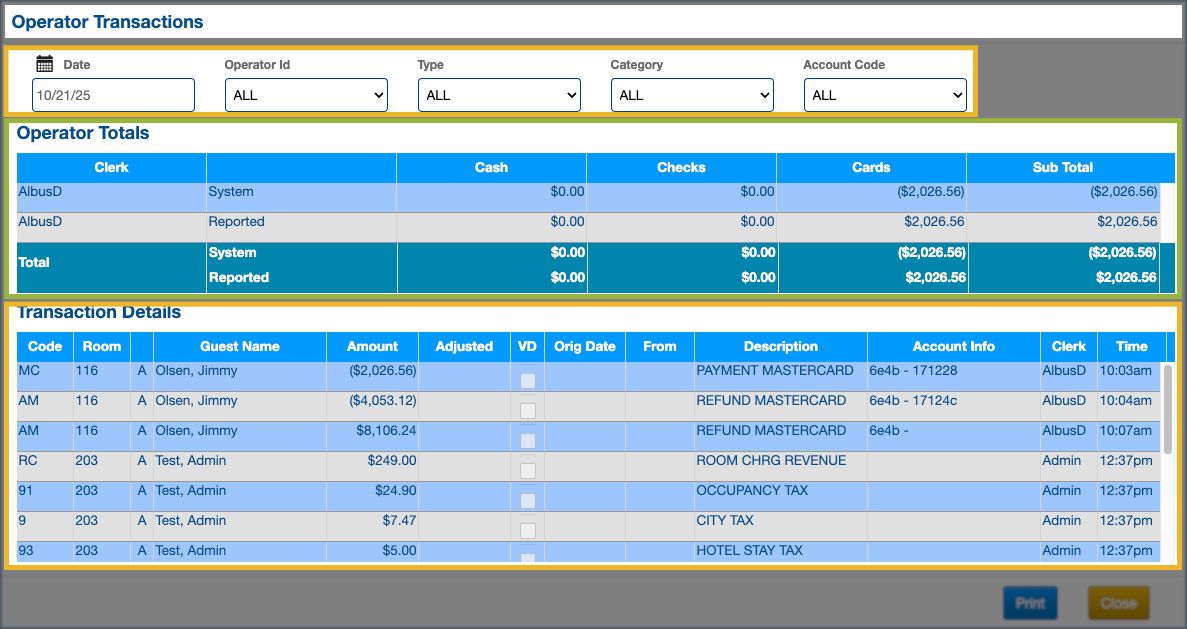This screenshot has width=1187, height=629.
Task: Click the Description column header
Action: point(780,347)
